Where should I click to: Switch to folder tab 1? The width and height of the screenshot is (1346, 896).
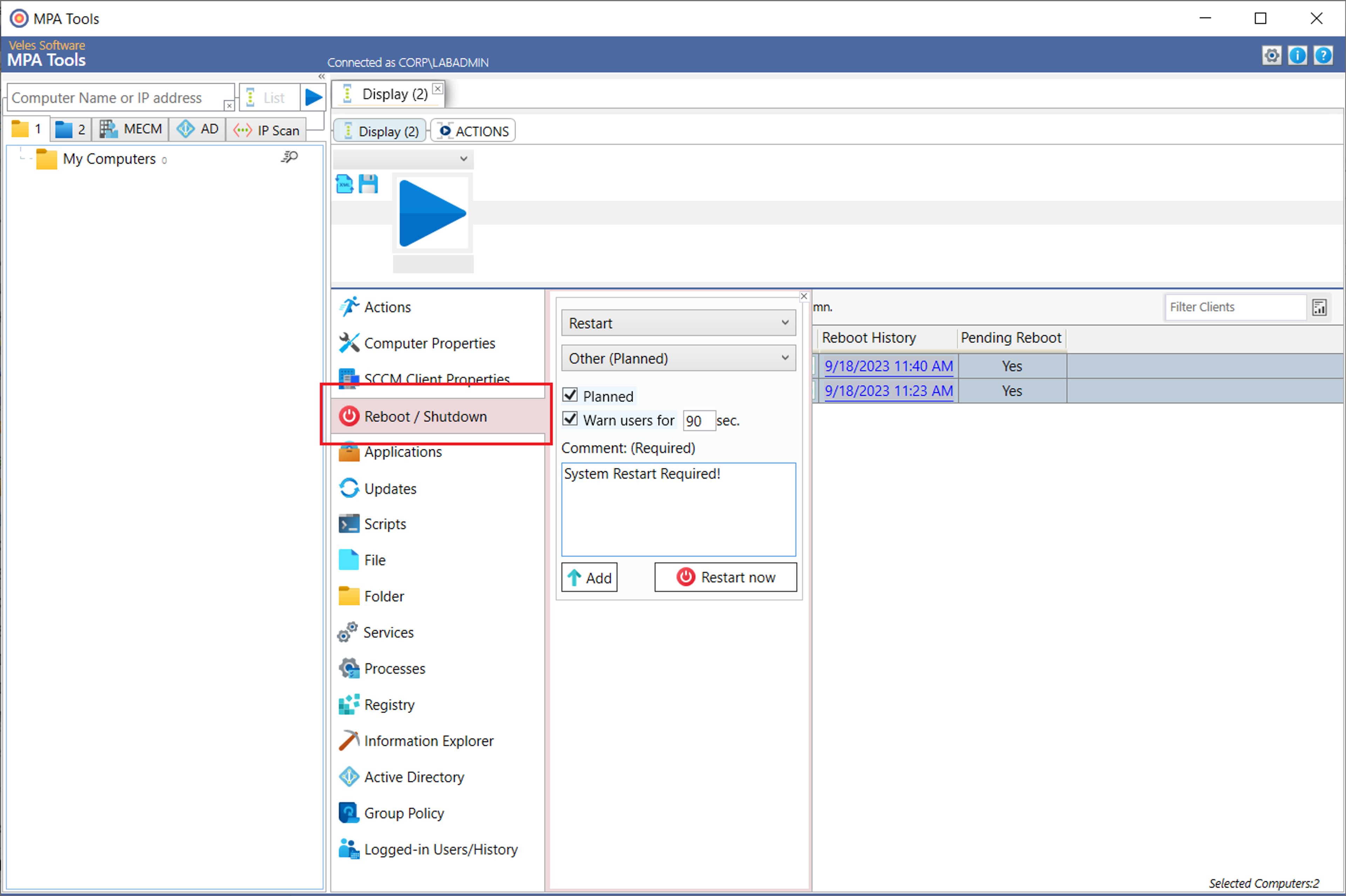(x=27, y=129)
